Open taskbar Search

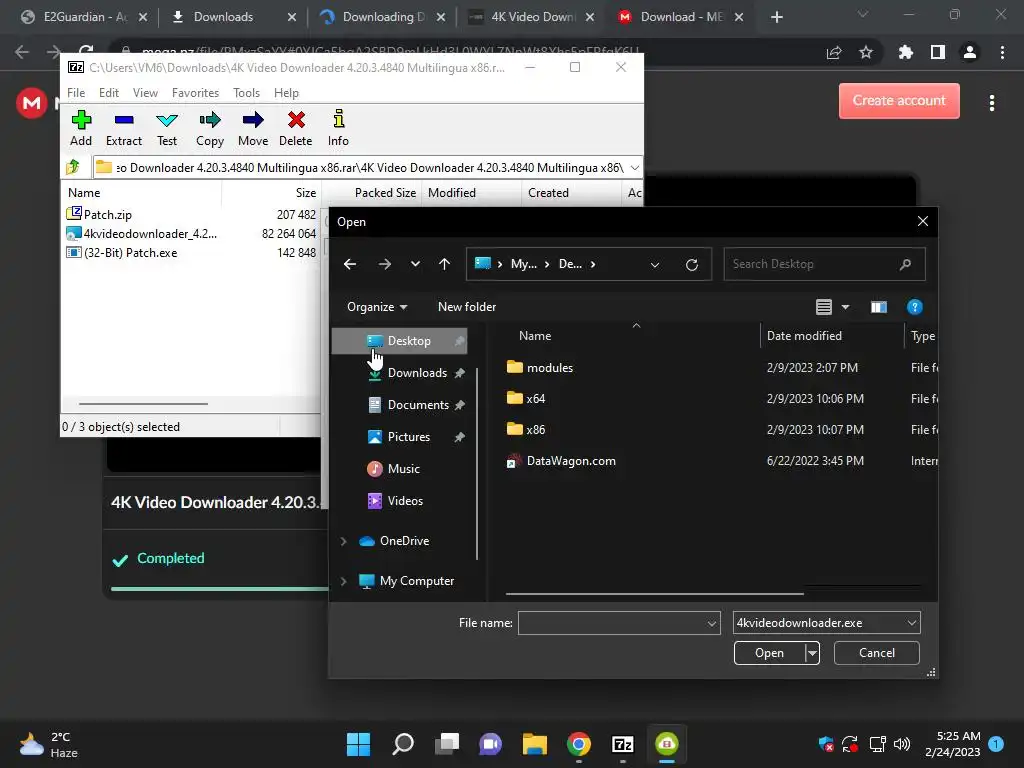[403, 744]
